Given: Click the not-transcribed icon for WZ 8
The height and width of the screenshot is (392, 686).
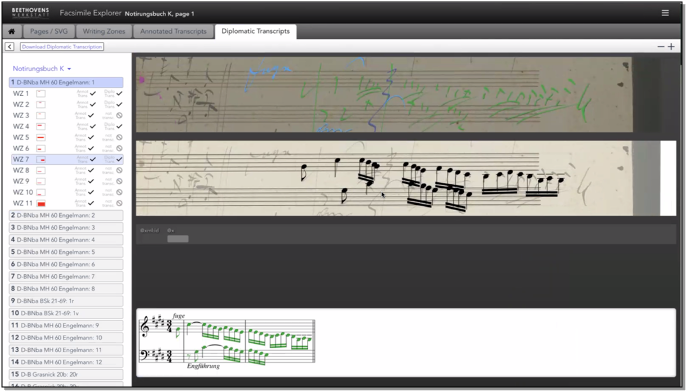Looking at the screenshot, I should 119,170.
